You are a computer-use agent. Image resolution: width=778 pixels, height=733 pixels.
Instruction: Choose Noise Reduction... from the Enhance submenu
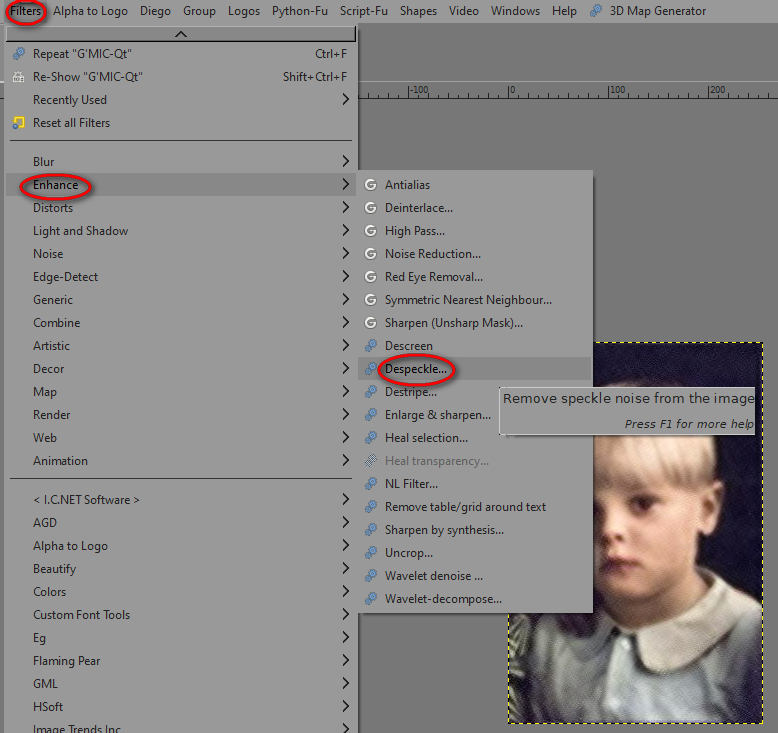[475, 254]
